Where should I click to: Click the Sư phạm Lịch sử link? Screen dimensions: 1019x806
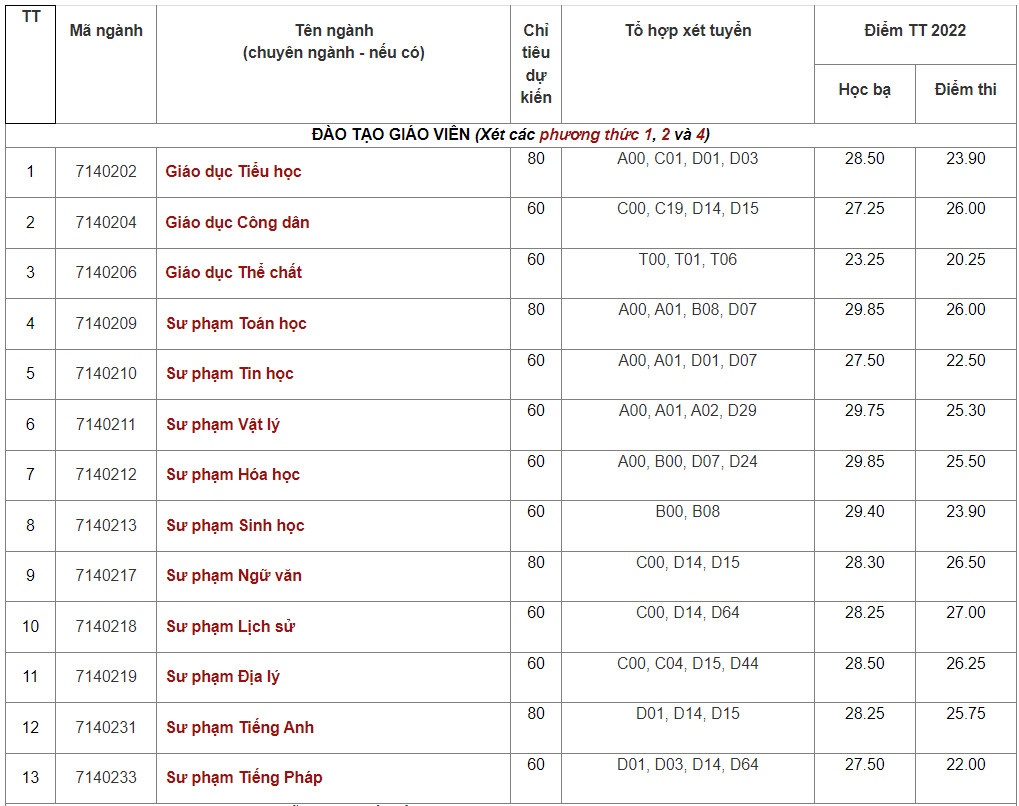point(230,627)
